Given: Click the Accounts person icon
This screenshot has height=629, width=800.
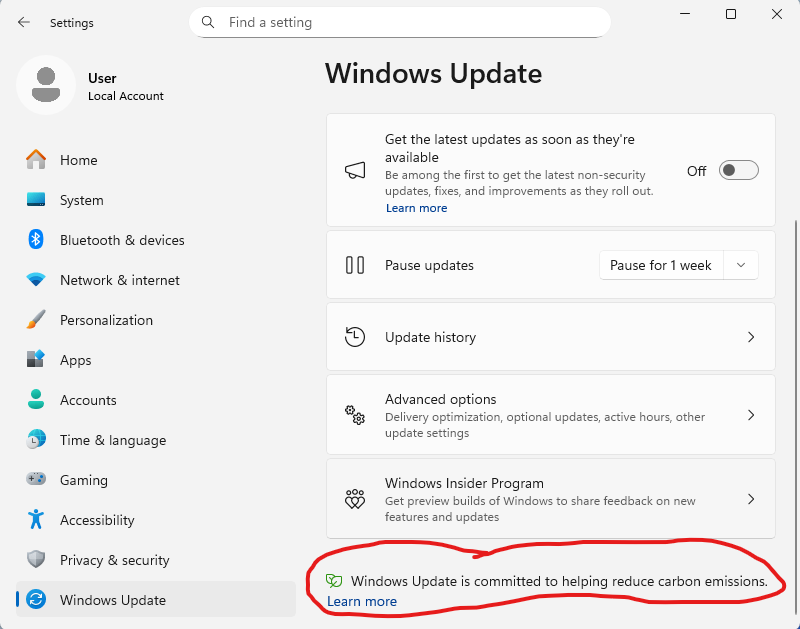Looking at the screenshot, I should coord(36,399).
